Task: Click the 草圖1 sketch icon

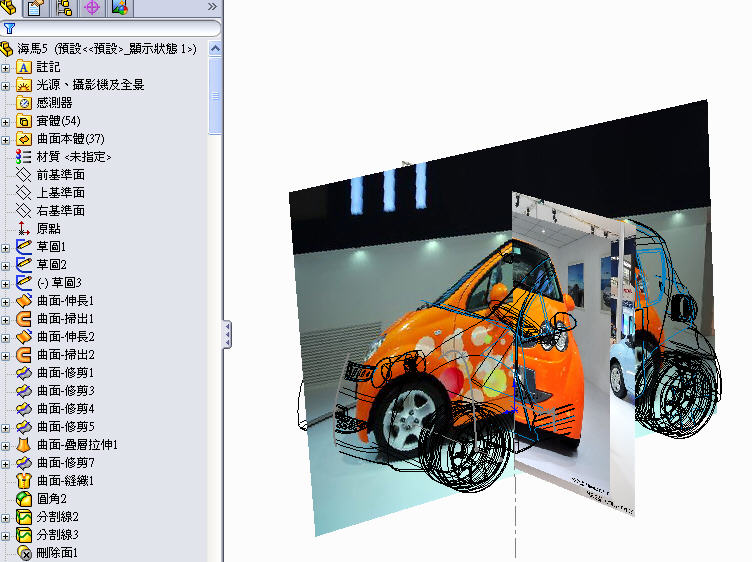Action: pos(24,246)
